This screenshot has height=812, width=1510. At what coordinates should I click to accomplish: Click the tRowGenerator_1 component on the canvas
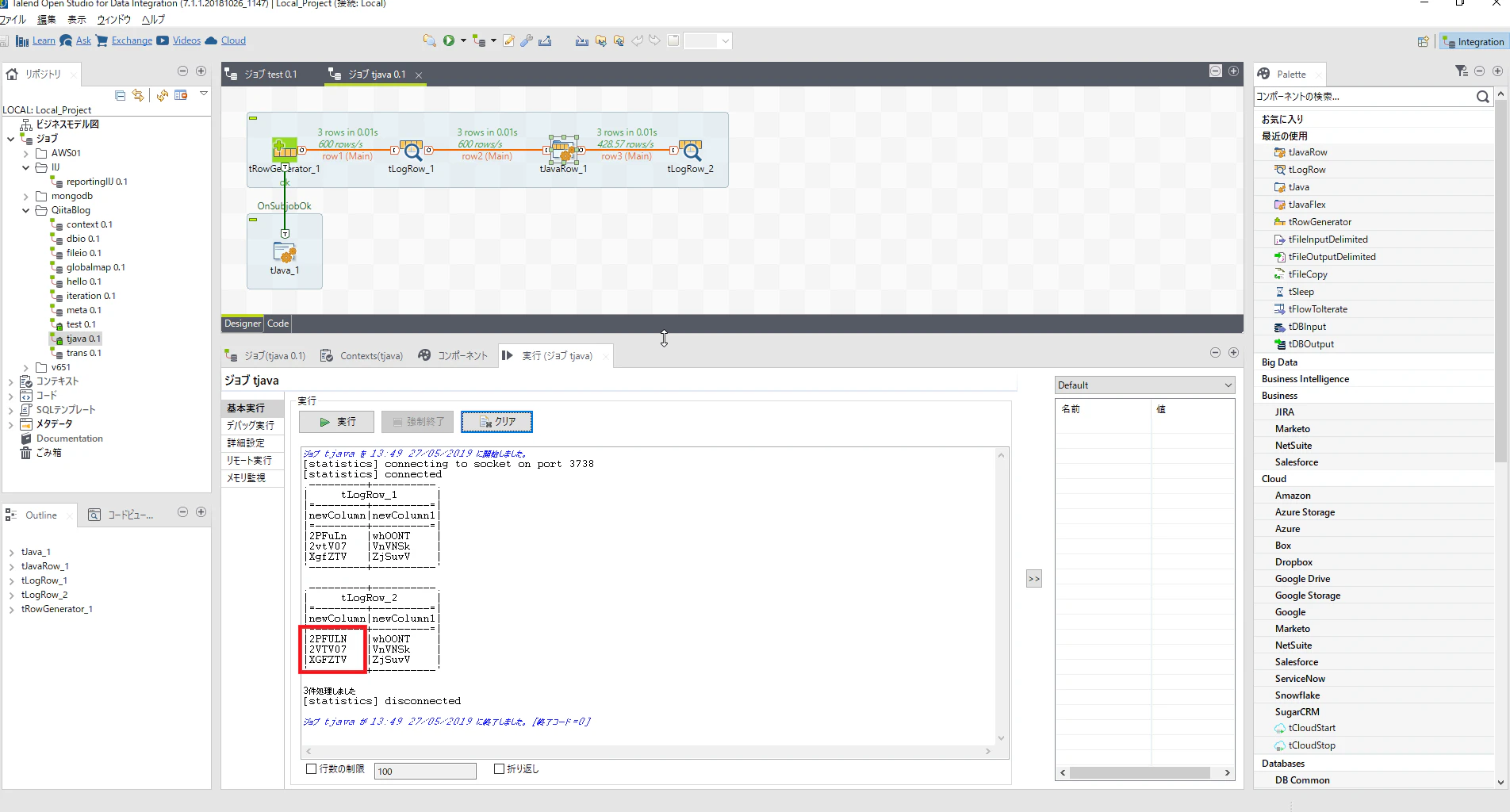point(285,149)
